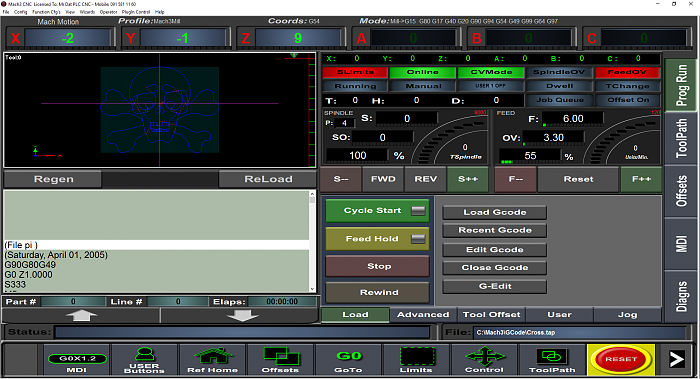The image size is (700, 379).
Task: Open the Offsets icon in bottom toolbar
Action: pyautogui.click(x=280, y=360)
